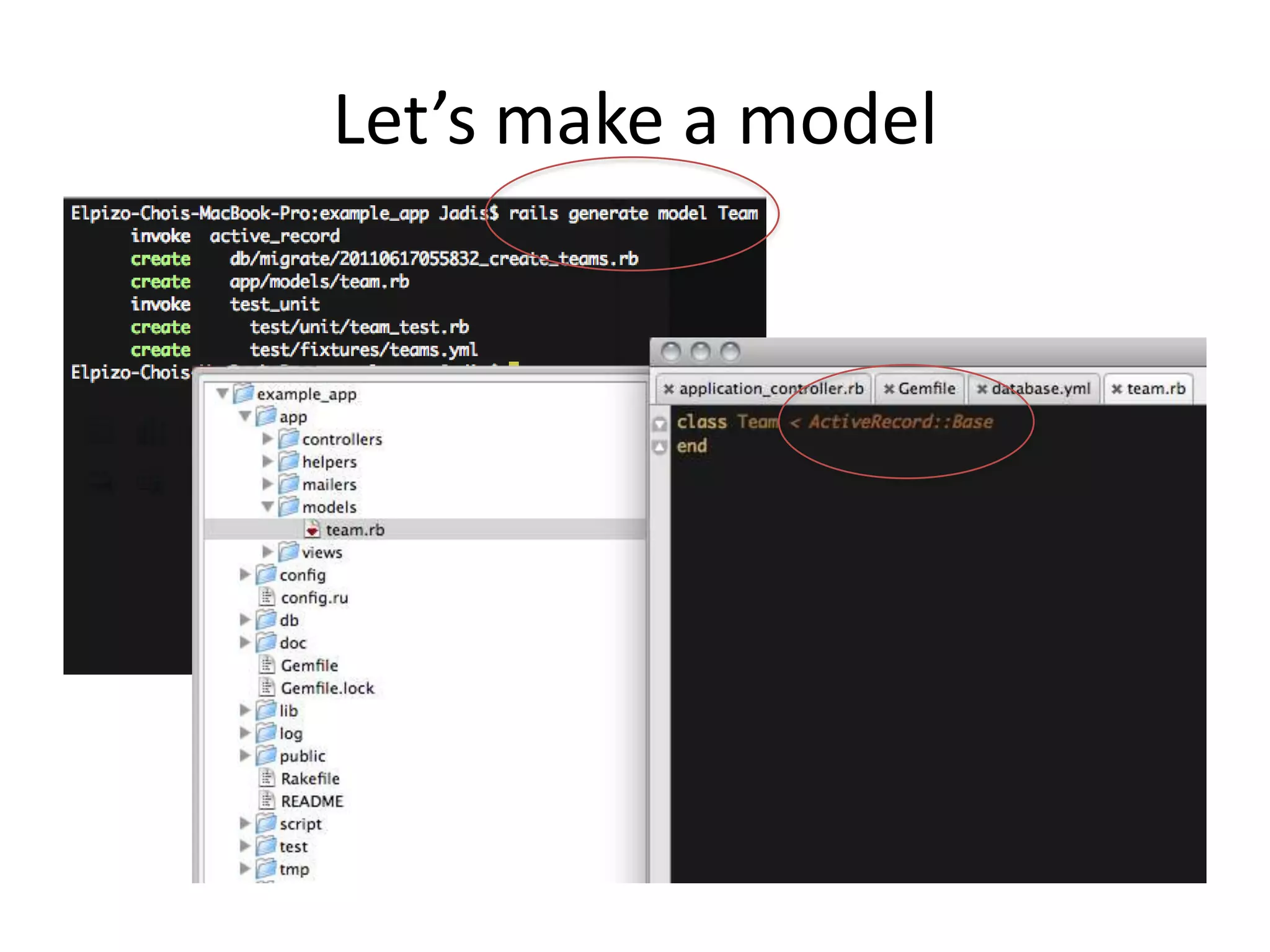The width and height of the screenshot is (1270, 952).
Task: Collapse the app folder triangle
Action: 245,416
